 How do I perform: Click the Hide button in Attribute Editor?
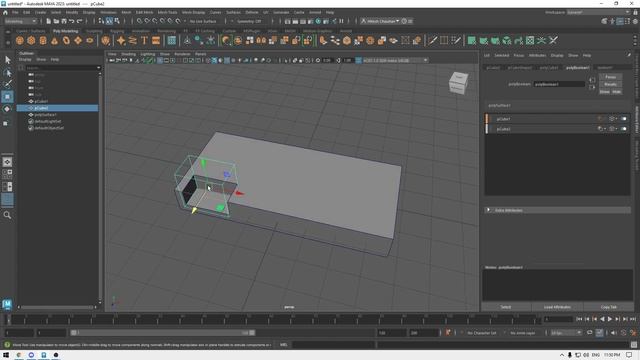coord(616,92)
